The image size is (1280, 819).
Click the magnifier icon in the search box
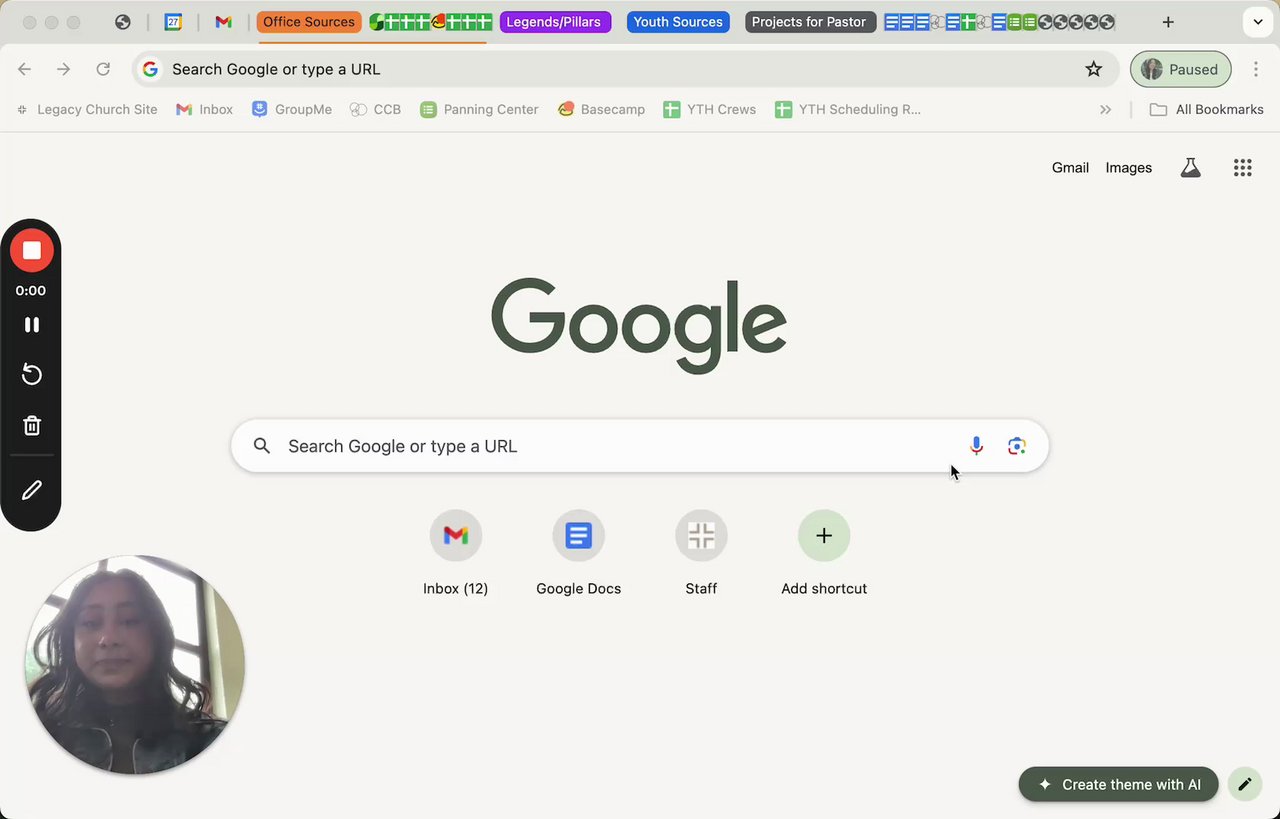click(262, 446)
